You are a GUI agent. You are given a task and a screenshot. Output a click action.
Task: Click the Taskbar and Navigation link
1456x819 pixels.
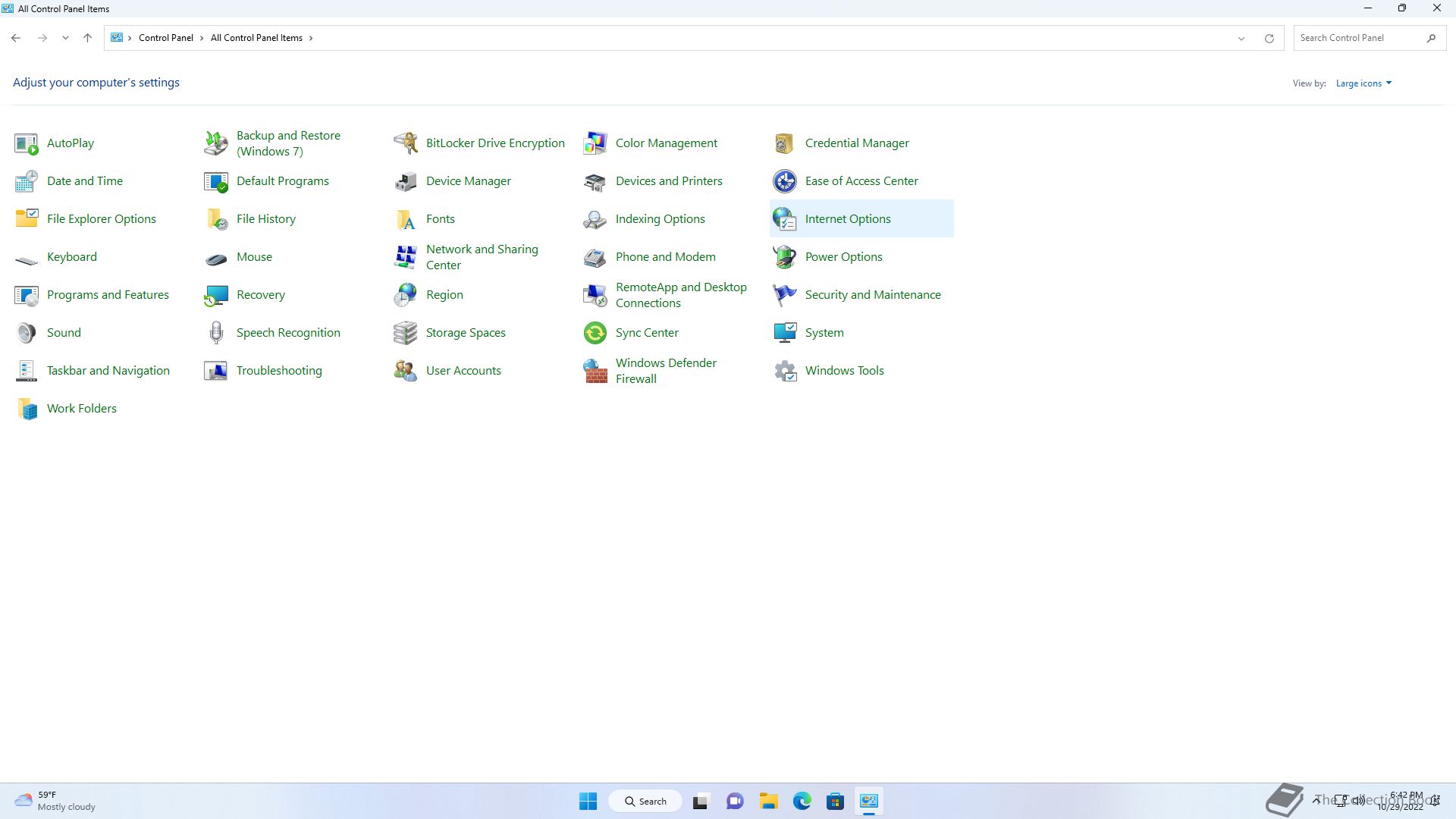click(x=108, y=371)
